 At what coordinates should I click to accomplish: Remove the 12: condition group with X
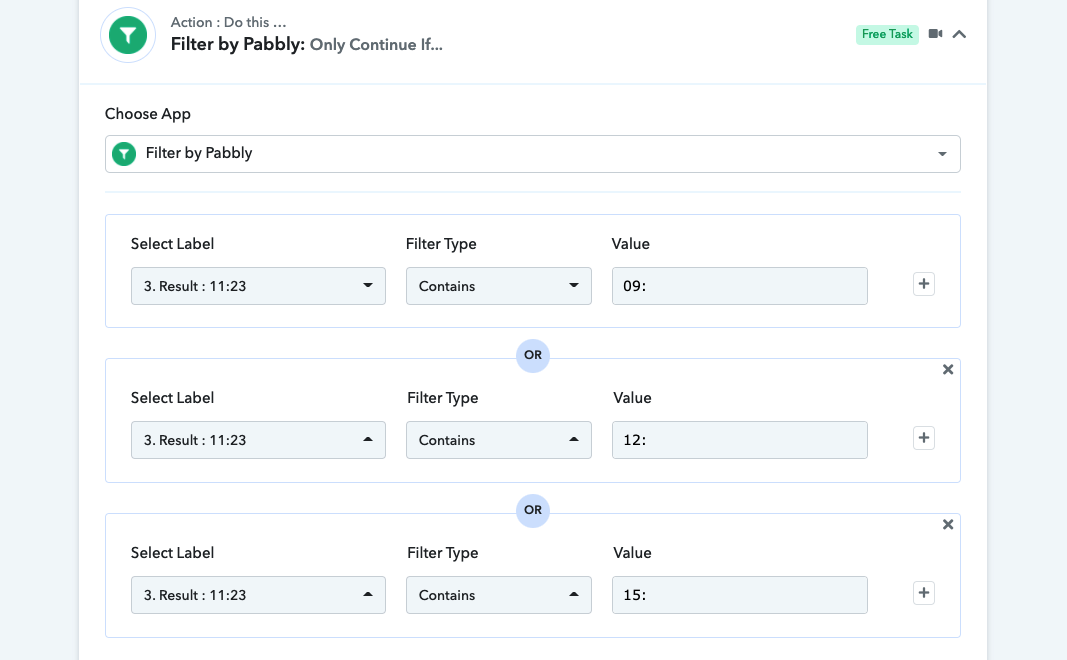pyautogui.click(x=948, y=369)
